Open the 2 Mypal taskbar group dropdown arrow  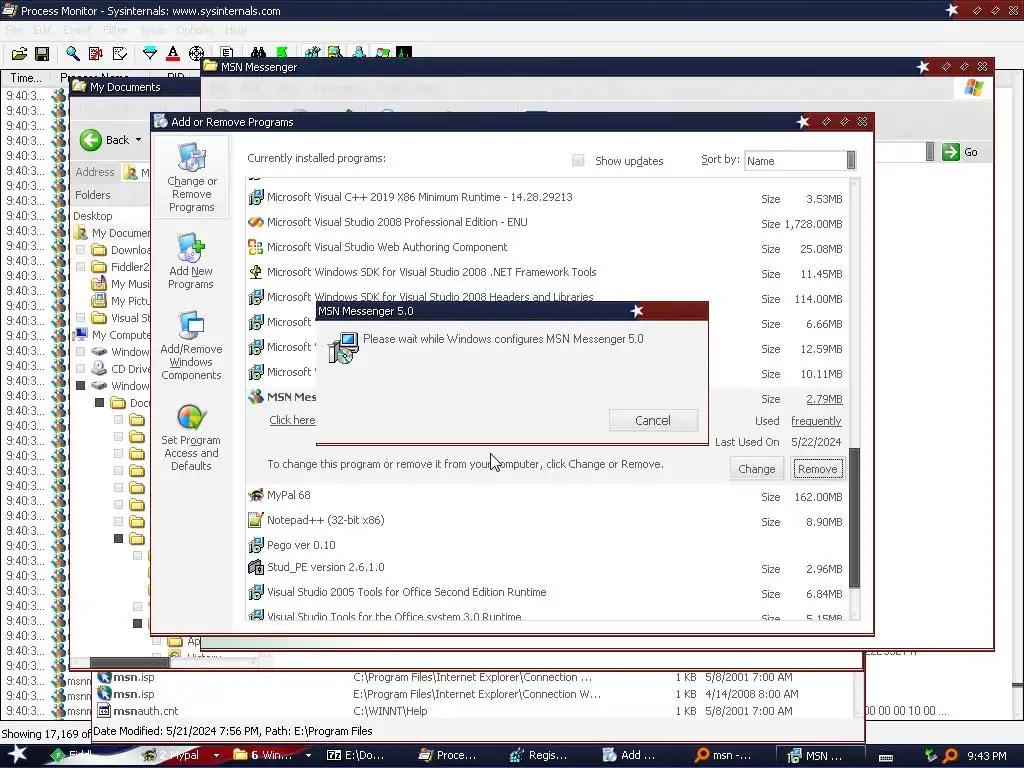tap(216, 755)
